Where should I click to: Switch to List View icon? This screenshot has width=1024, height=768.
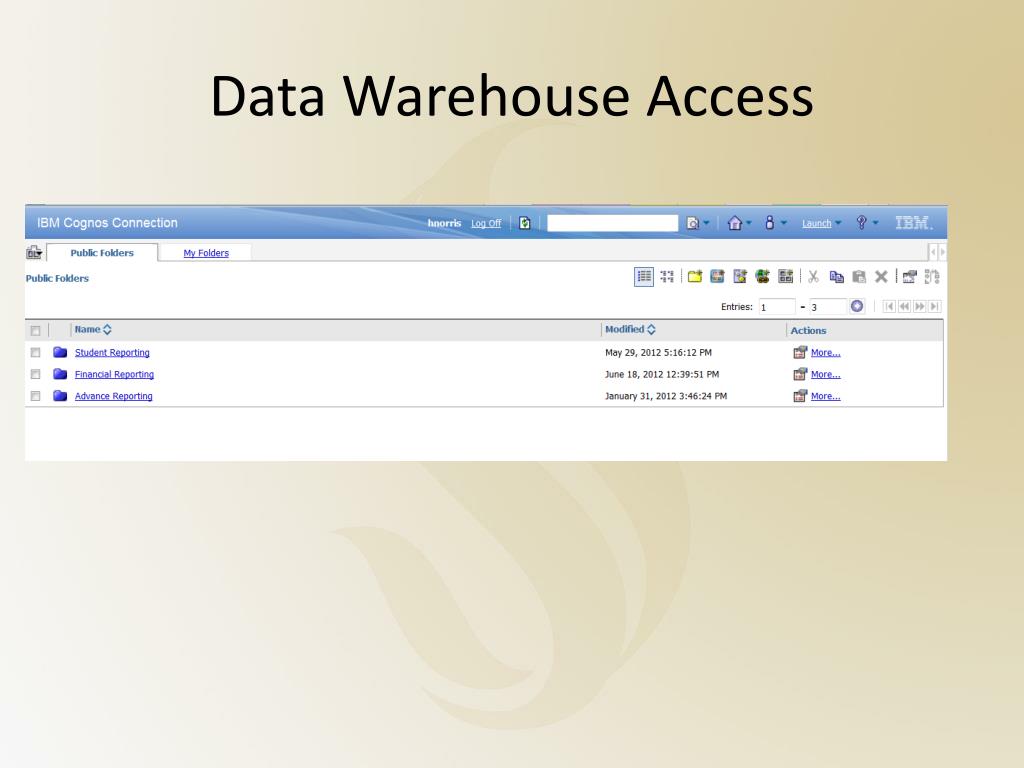[x=644, y=277]
